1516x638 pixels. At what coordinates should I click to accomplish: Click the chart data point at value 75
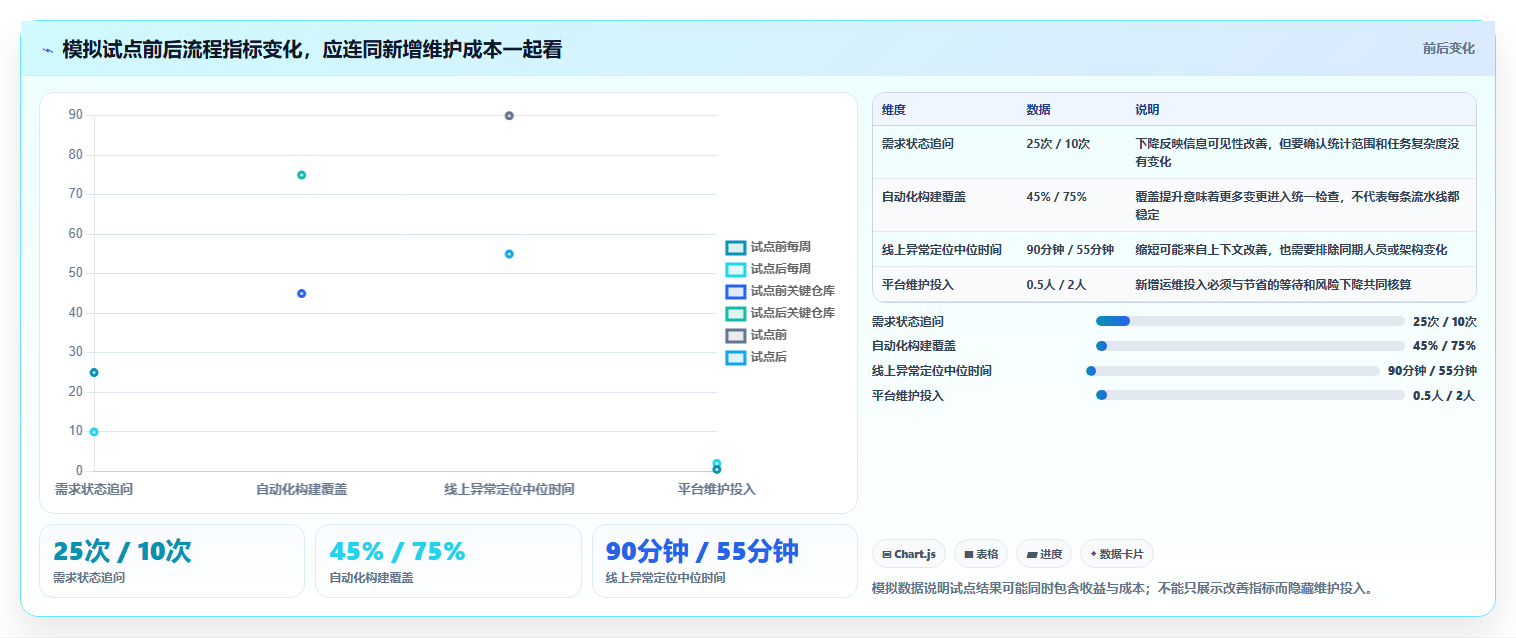click(x=301, y=175)
